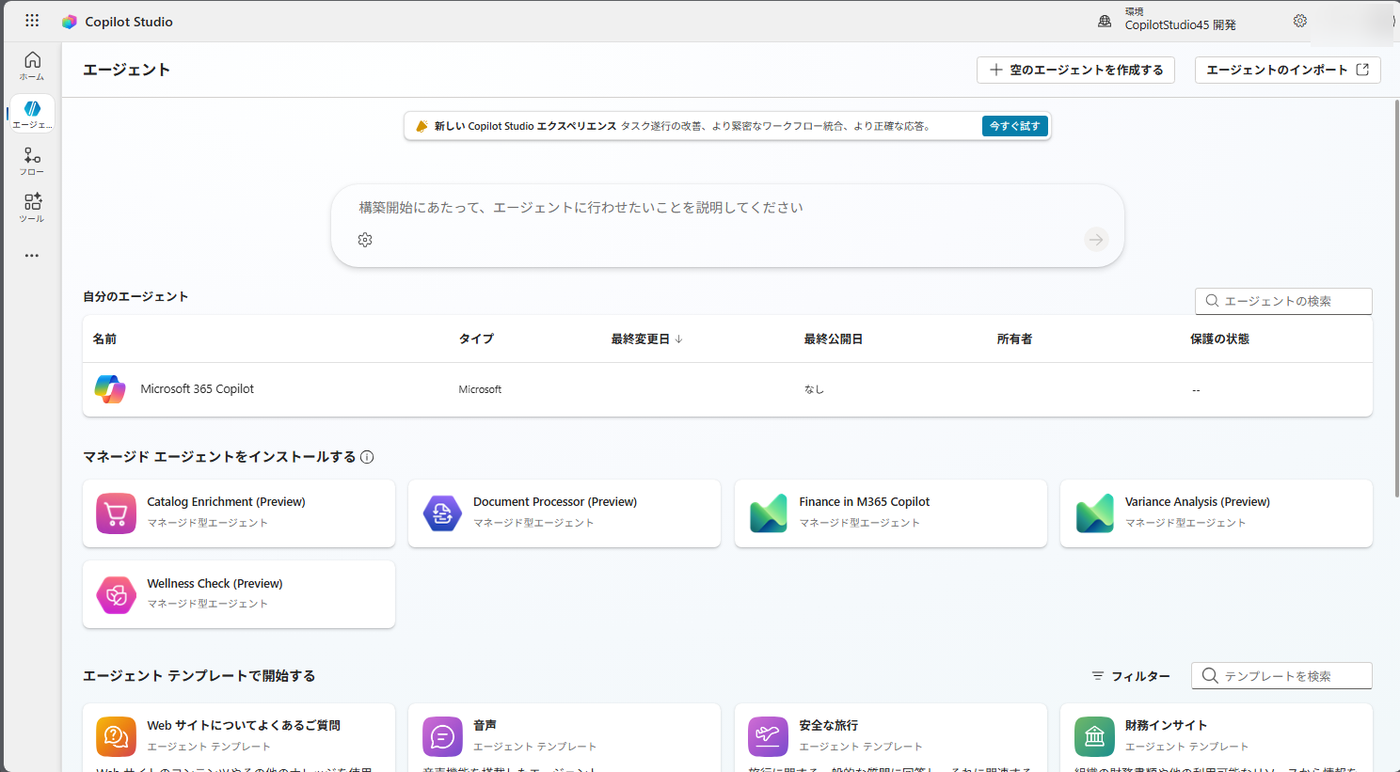Click the gear icon inside prompt box

365,240
